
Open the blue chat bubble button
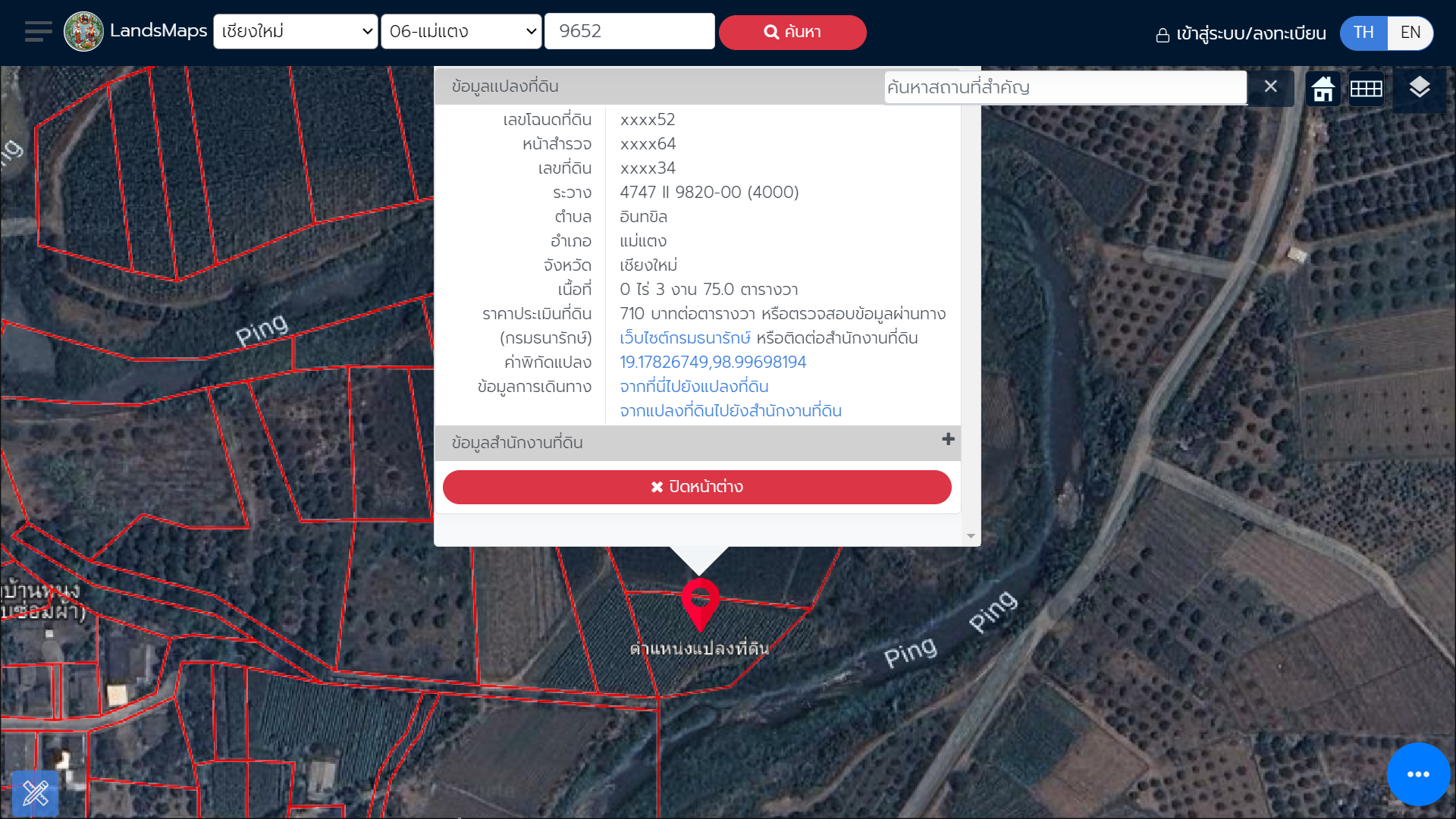pyautogui.click(x=1418, y=774)
